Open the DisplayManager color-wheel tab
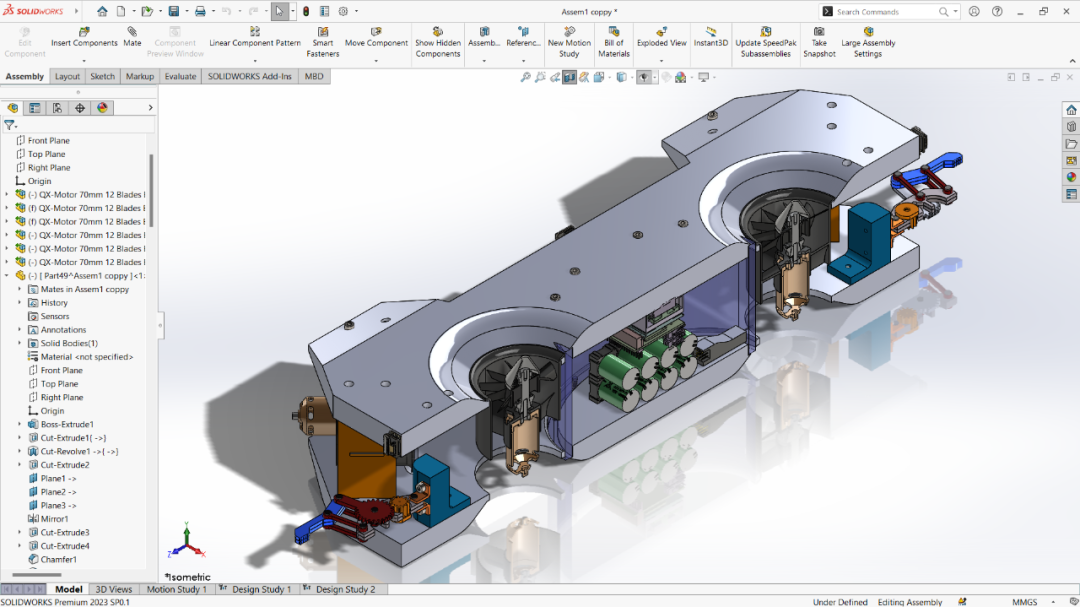This screenshot has width=1080, height=607. click(x=102, y=108)
